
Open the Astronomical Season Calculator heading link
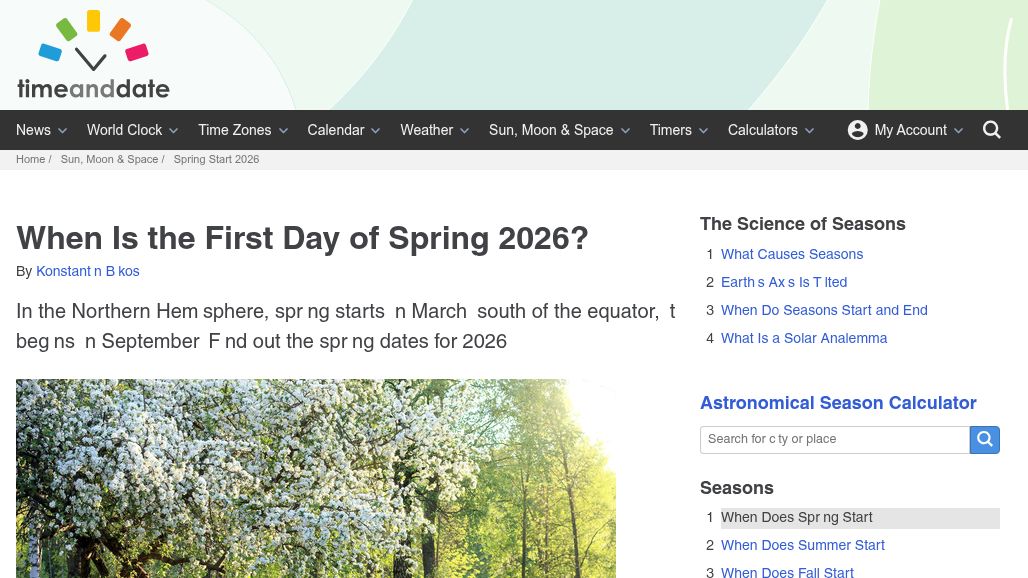838,404
